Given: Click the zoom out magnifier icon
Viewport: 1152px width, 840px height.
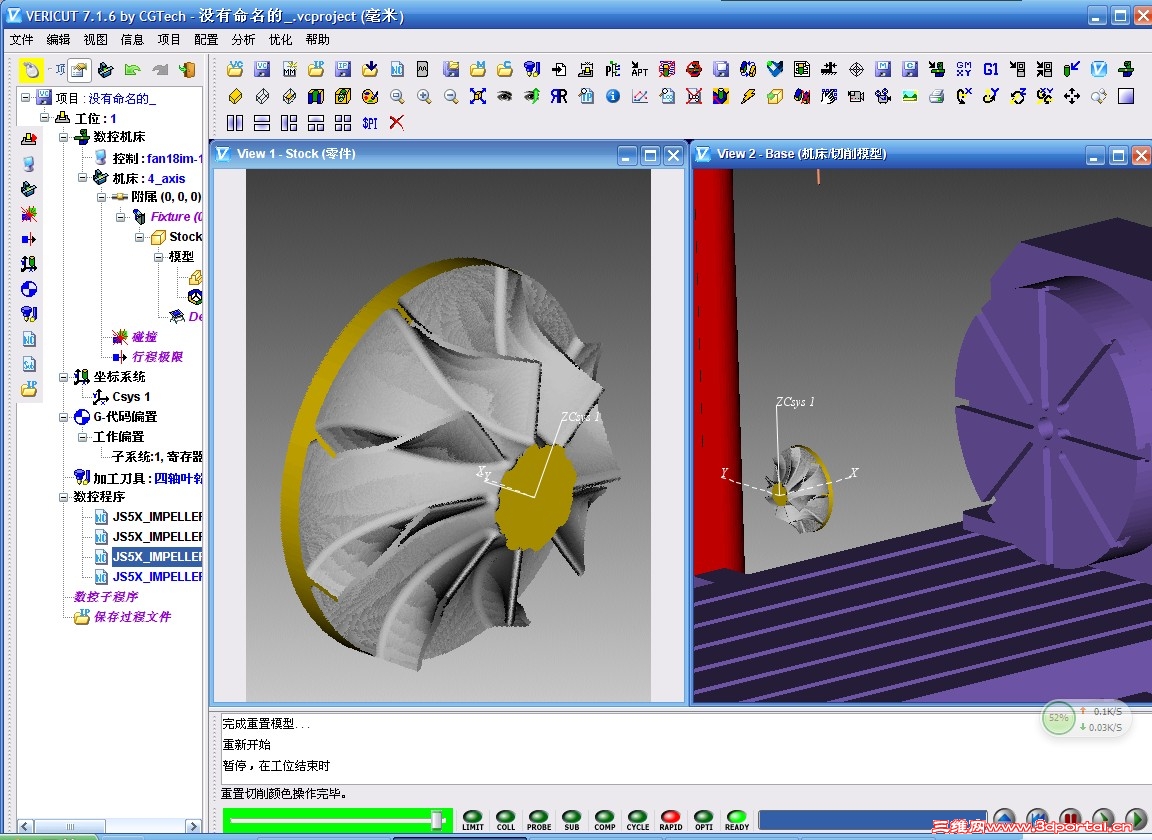Looking at the screenshot, I should 451,96.
